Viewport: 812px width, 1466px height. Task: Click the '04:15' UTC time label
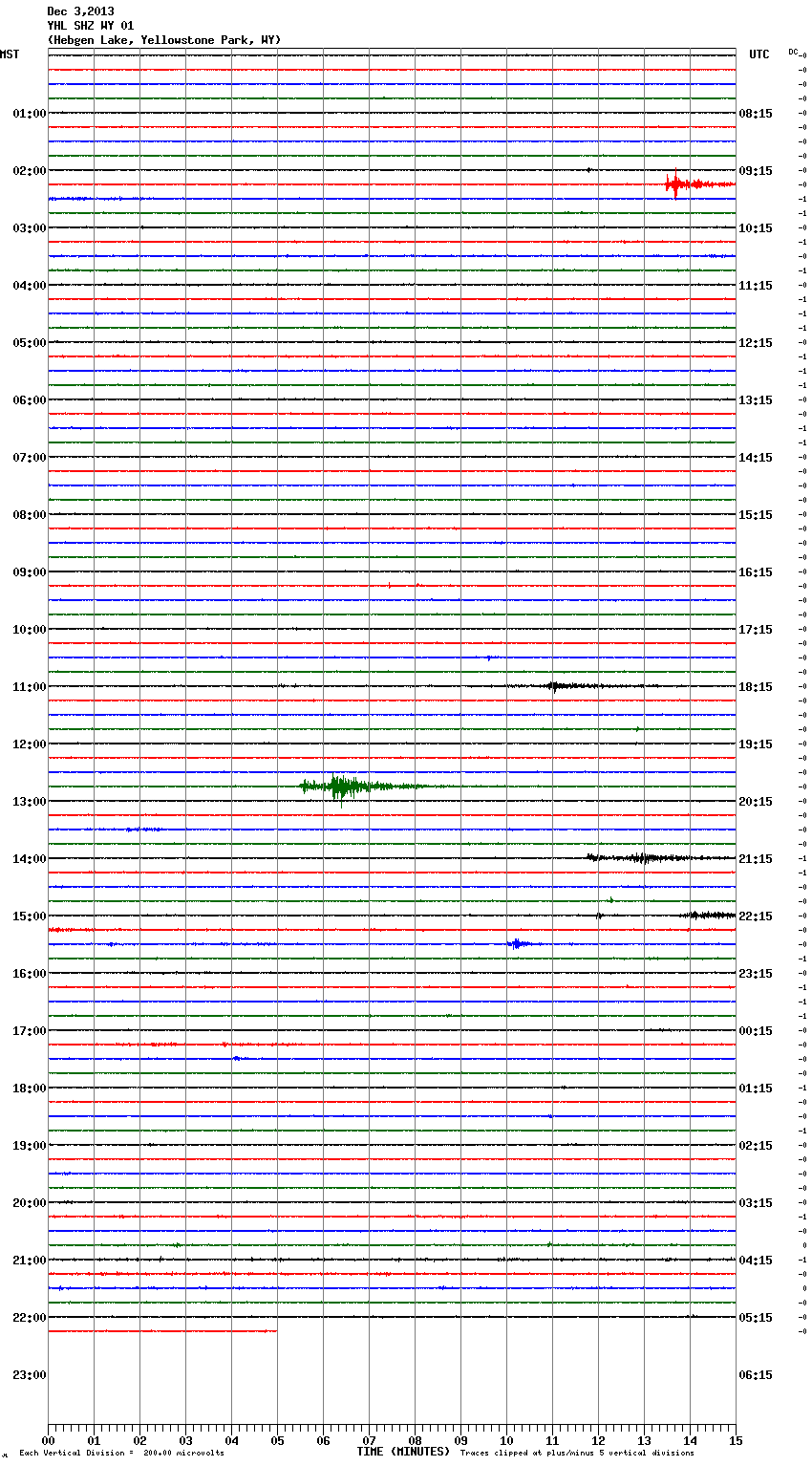pyautogui.click(x=756, y=1261)
